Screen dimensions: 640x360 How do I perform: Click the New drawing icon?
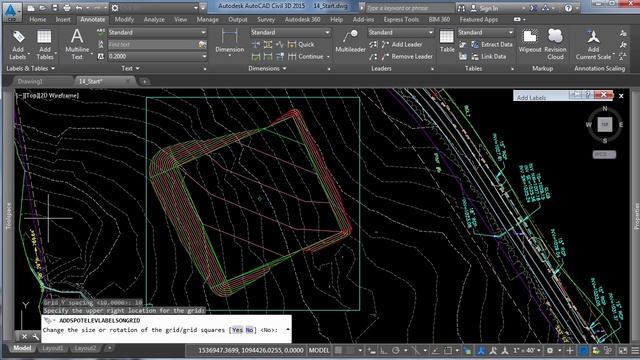tap(31, 8)
